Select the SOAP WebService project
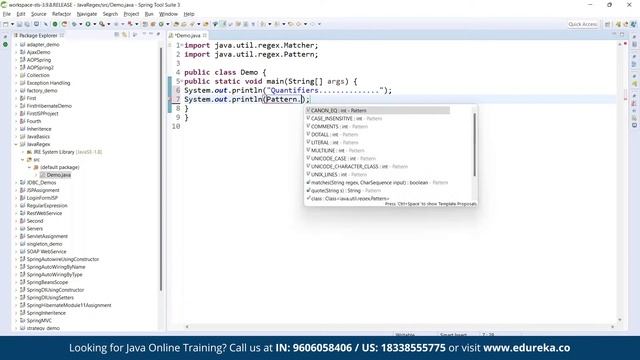This screenshot has width=640, height=360. pos(46,252)
